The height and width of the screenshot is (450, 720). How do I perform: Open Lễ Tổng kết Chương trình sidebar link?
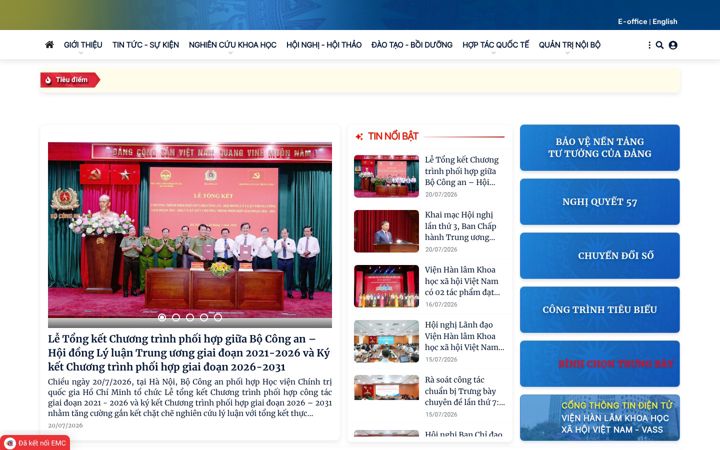pos(462,171)
